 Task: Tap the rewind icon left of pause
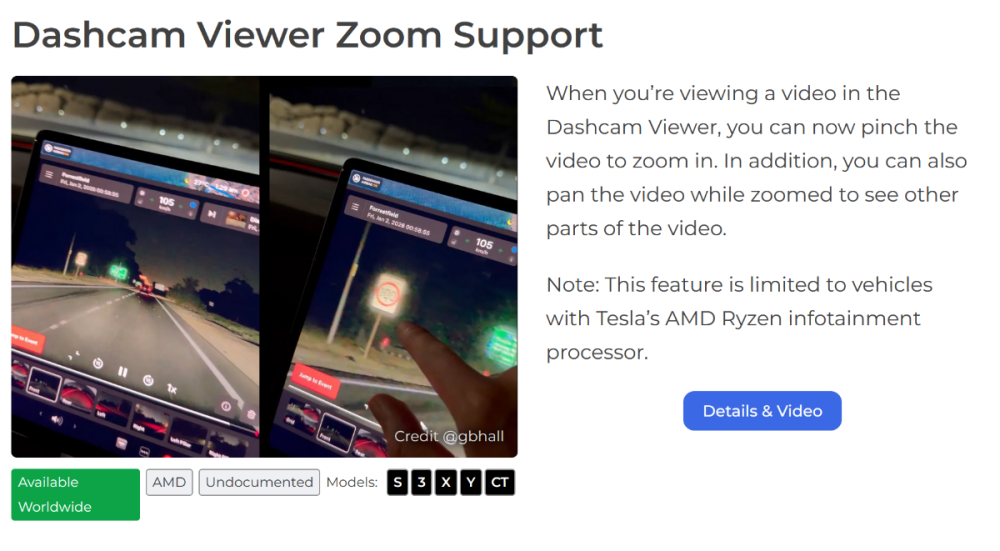pyautogui.click(x=98, y=363)
